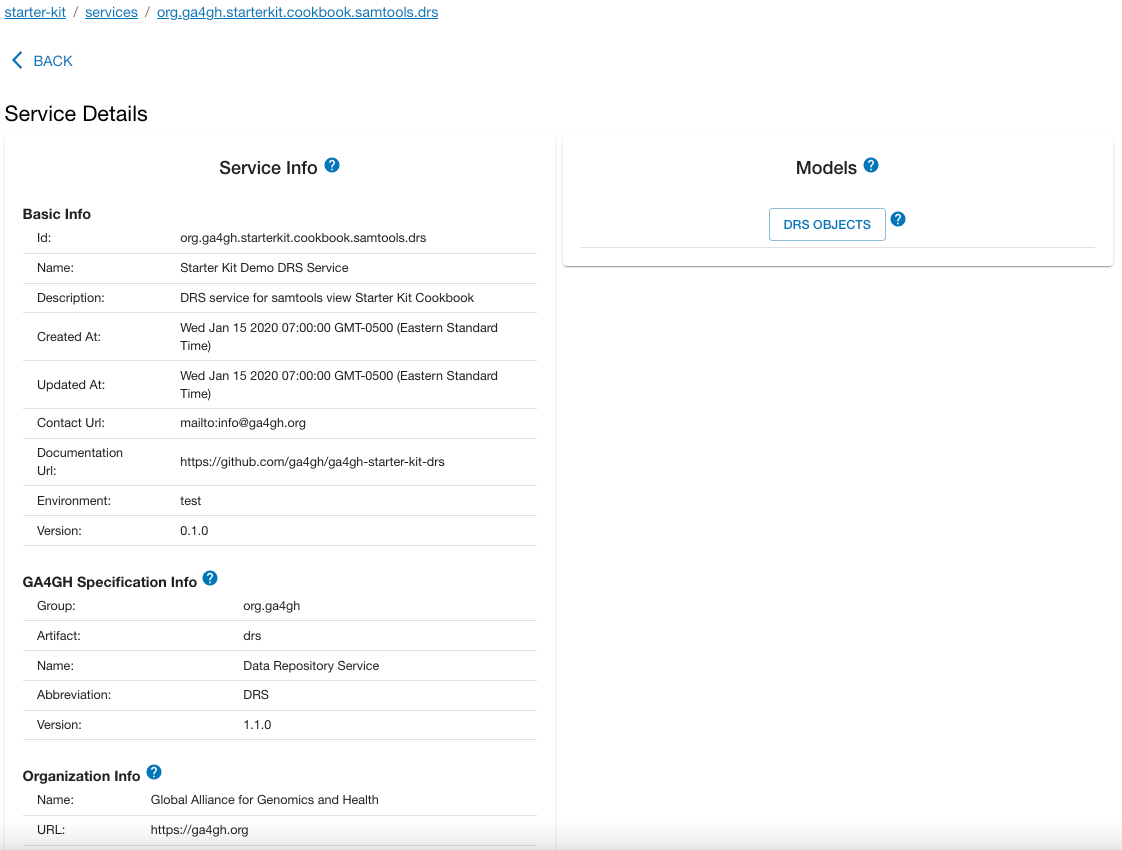The image size is (1122, 850).
Task: Click the question mark beside DRS OBJECTS button
Action: (897, 219)
